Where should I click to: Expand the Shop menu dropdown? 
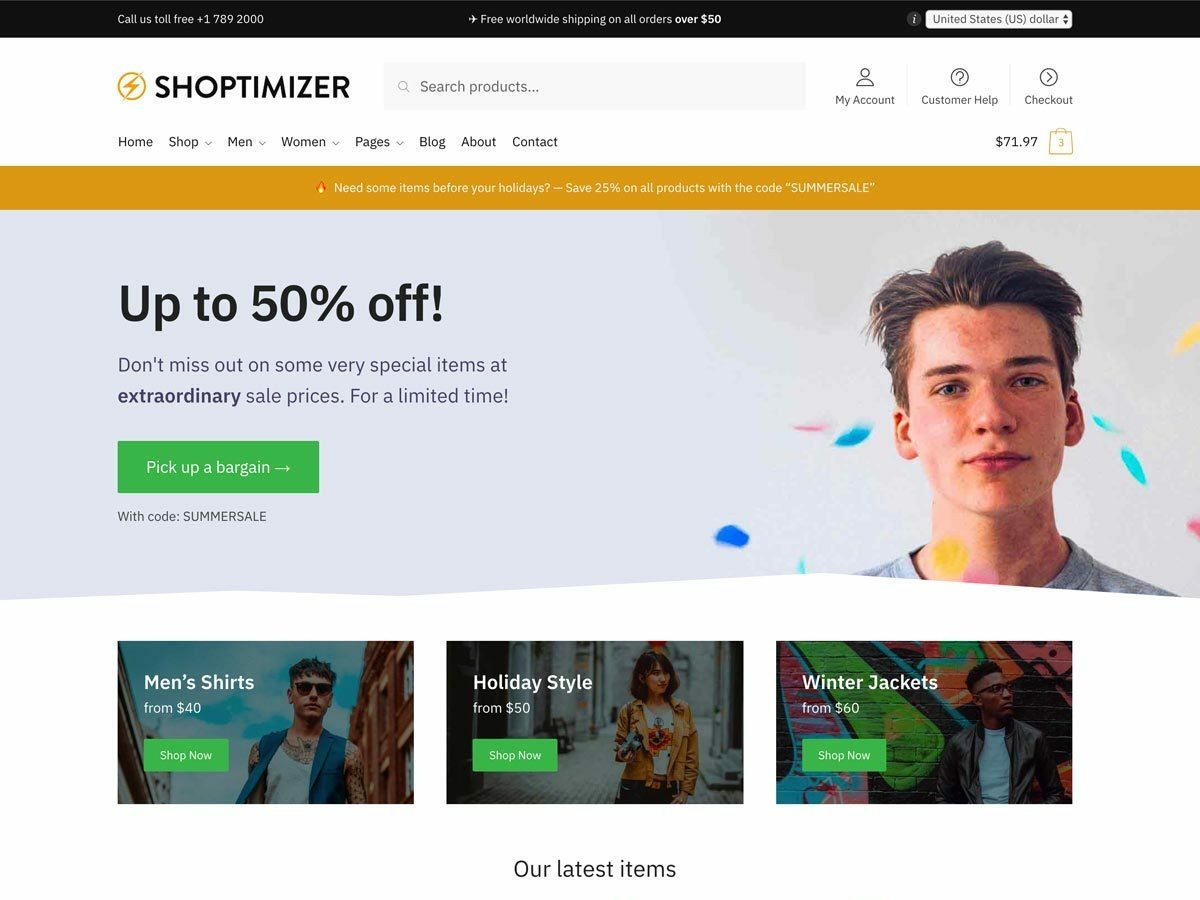(x=190, y=142)
